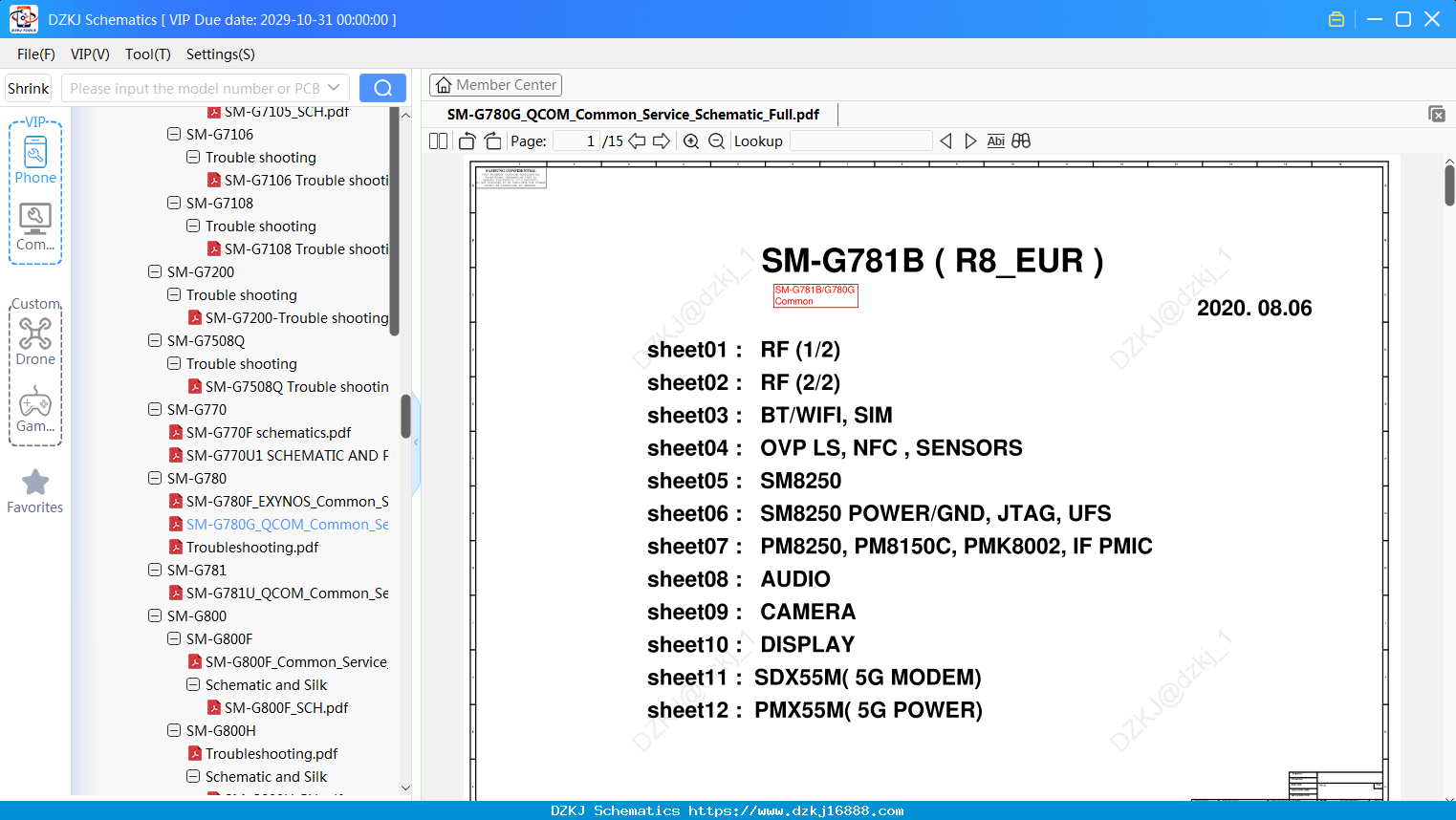Click the DZKJ app logo
Screen dimensions: 1456x820
(x=23, y=19)
